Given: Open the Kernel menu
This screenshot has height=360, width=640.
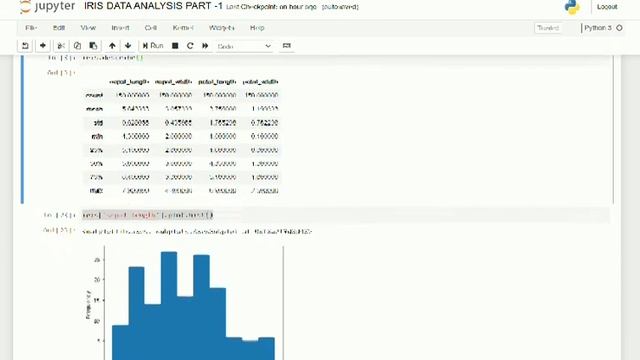Looking at the screenshot, I should pos(183,28).
